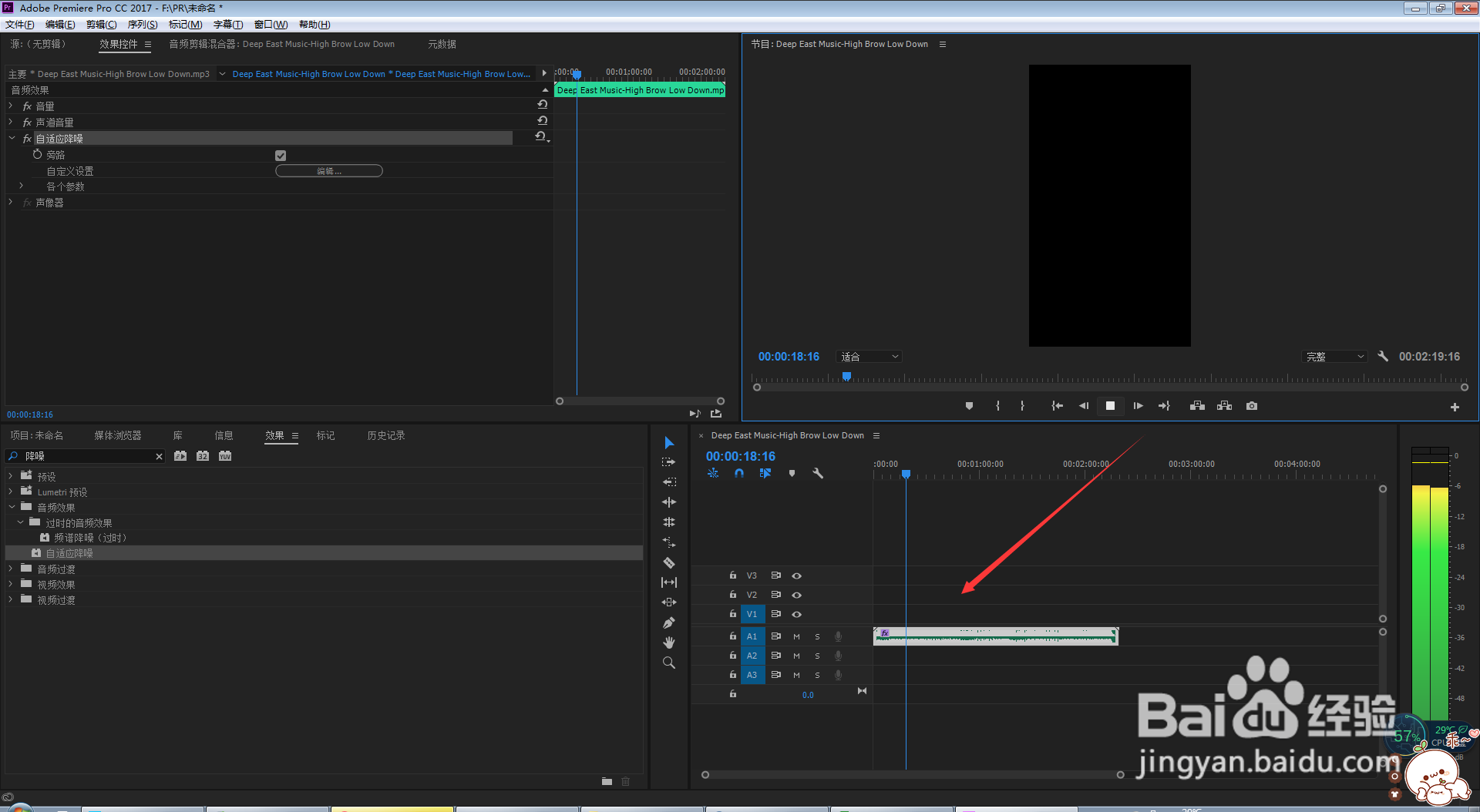
Task: Clear the 降噪 search field
Action: pos(159,456)
